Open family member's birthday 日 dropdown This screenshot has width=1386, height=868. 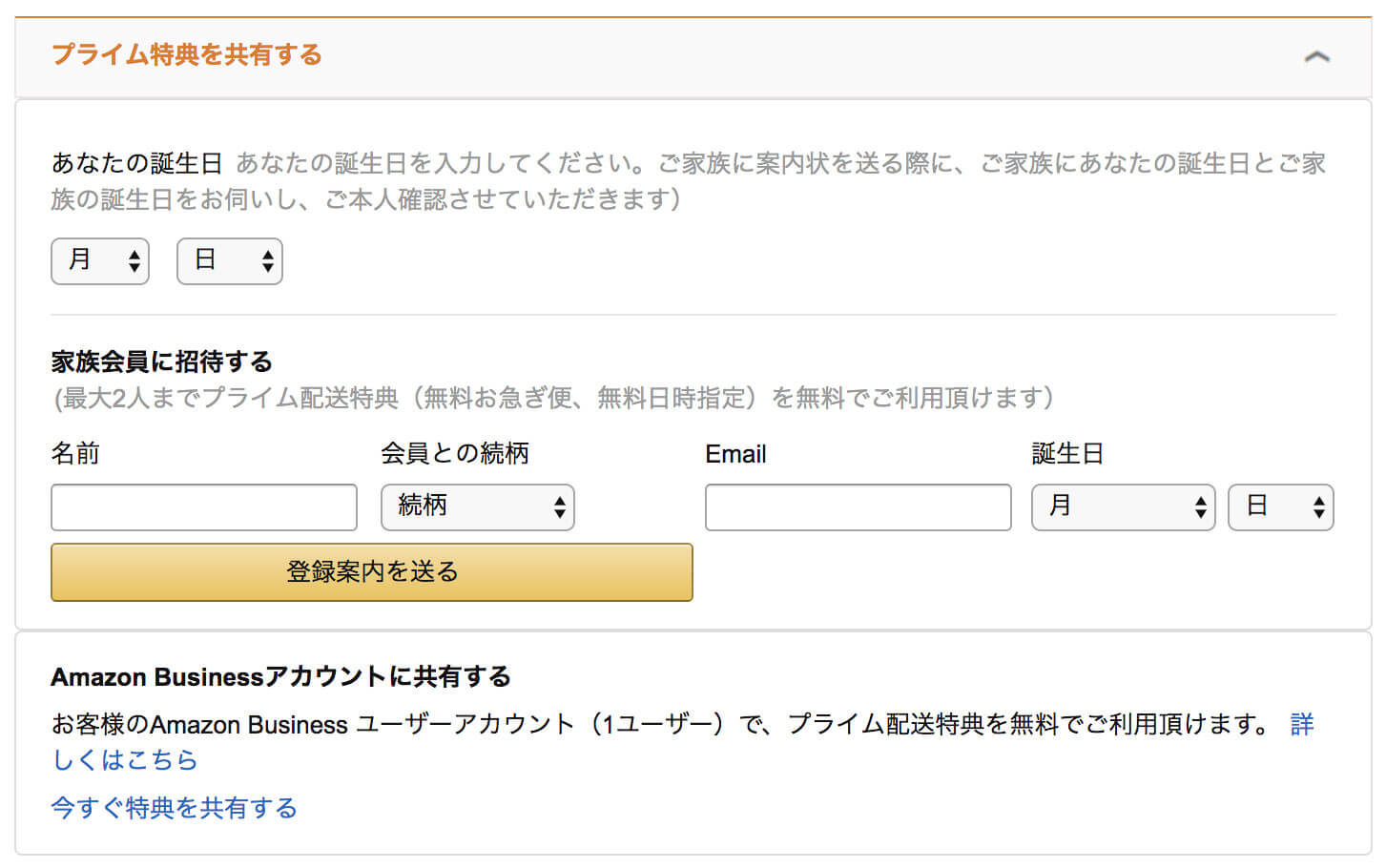point(1281,507)
